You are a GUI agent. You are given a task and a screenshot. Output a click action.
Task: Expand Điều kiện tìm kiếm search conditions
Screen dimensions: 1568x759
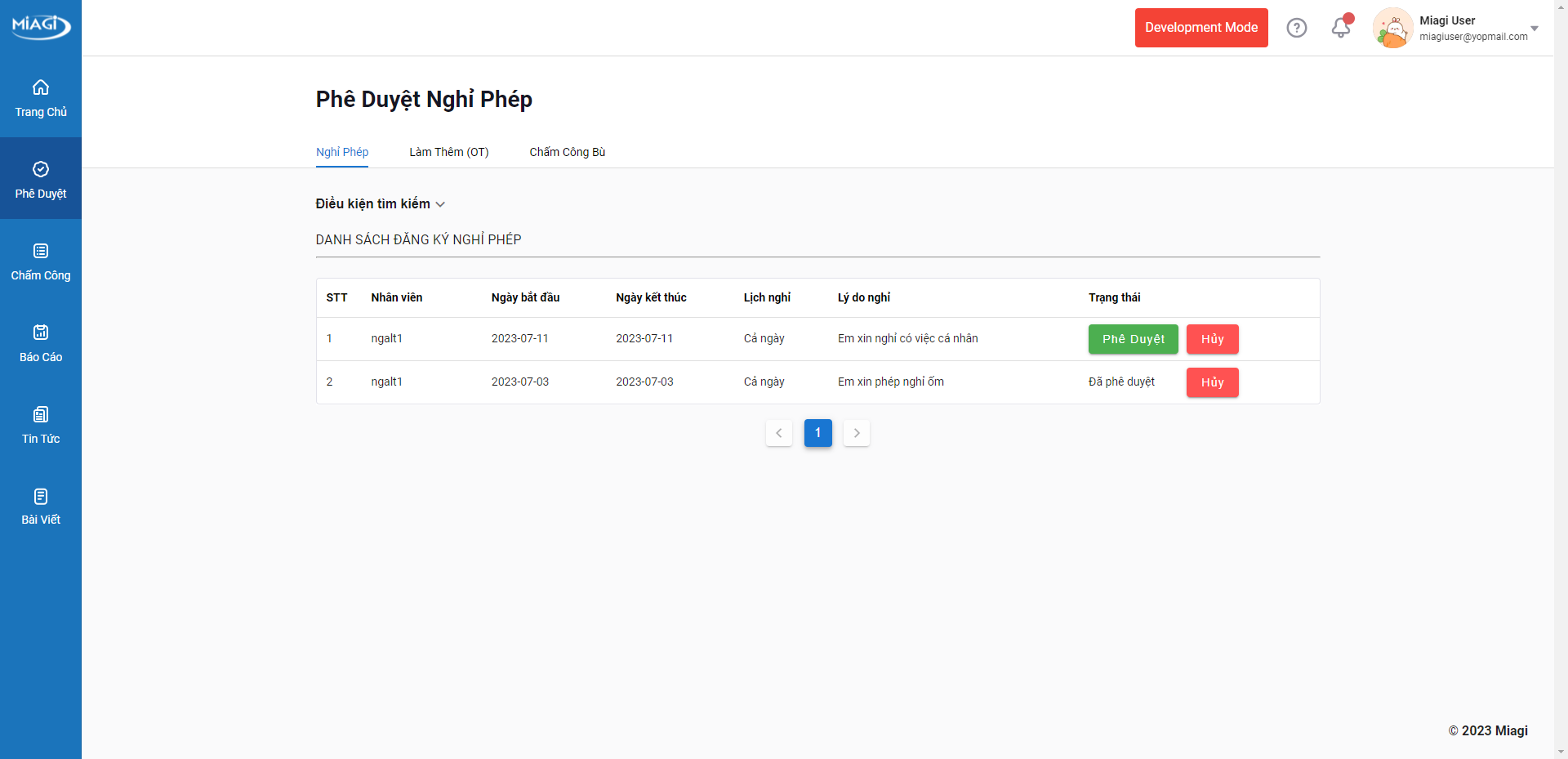[380, 204]
